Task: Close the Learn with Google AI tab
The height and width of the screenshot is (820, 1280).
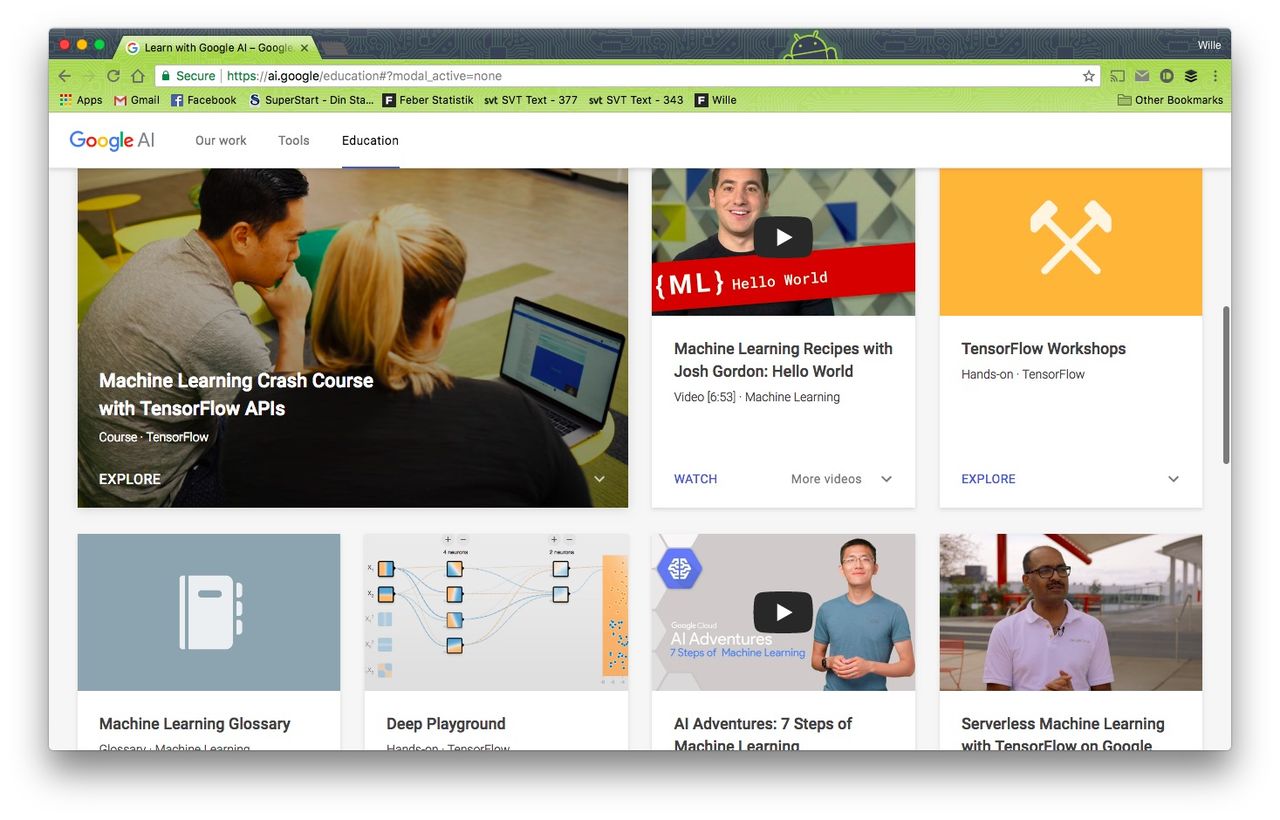Action: (x=305, y=48)
